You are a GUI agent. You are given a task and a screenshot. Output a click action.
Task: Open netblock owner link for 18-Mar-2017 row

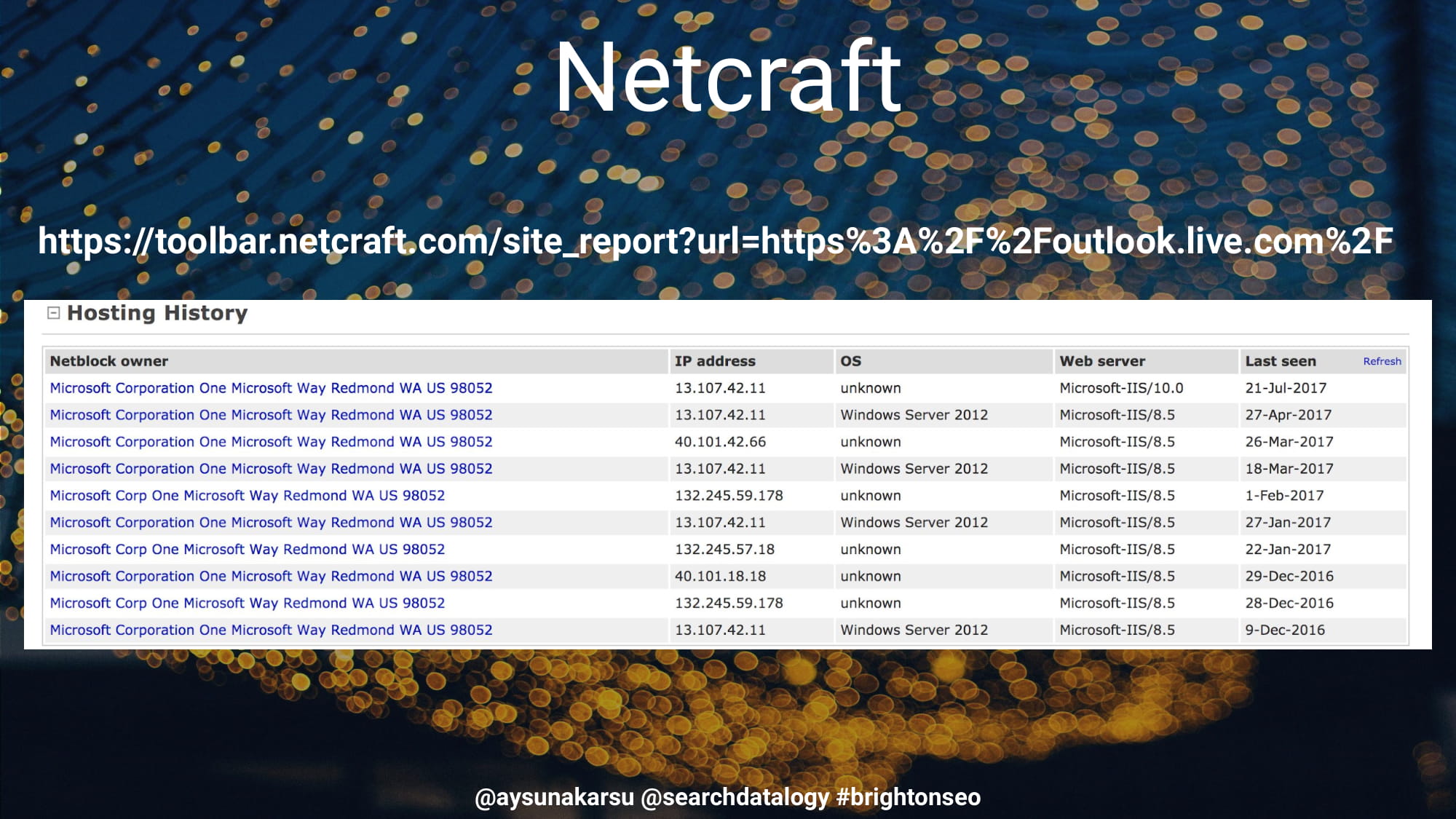[271, 469]
